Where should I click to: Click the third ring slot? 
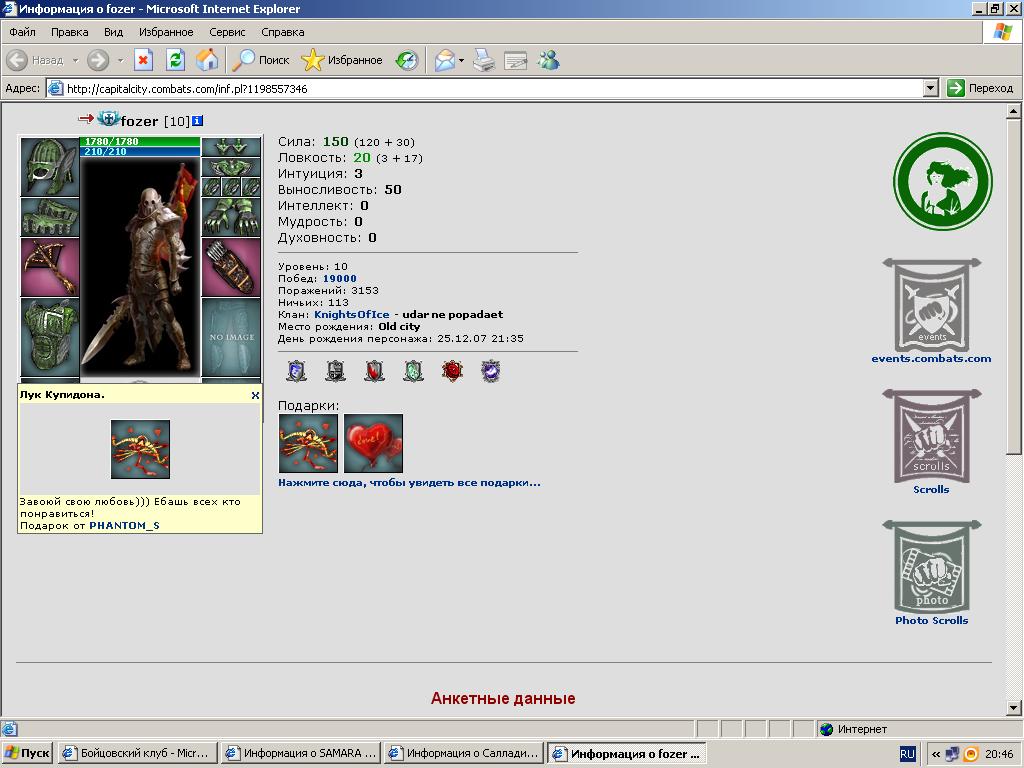coord(251,187)
